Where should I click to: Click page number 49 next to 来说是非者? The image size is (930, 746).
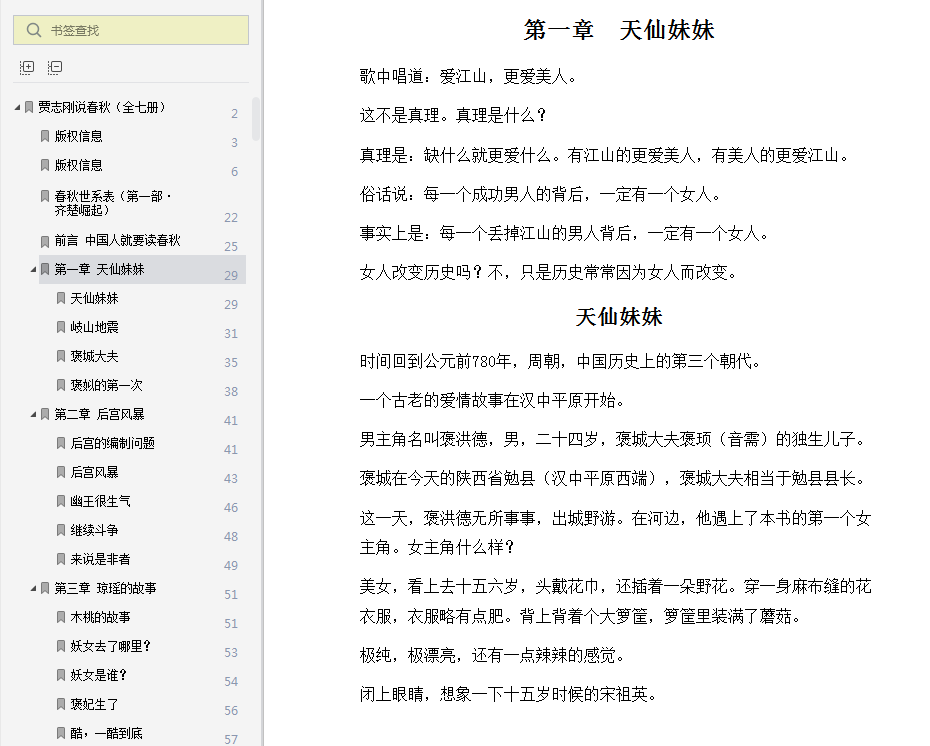coord(231,566)
